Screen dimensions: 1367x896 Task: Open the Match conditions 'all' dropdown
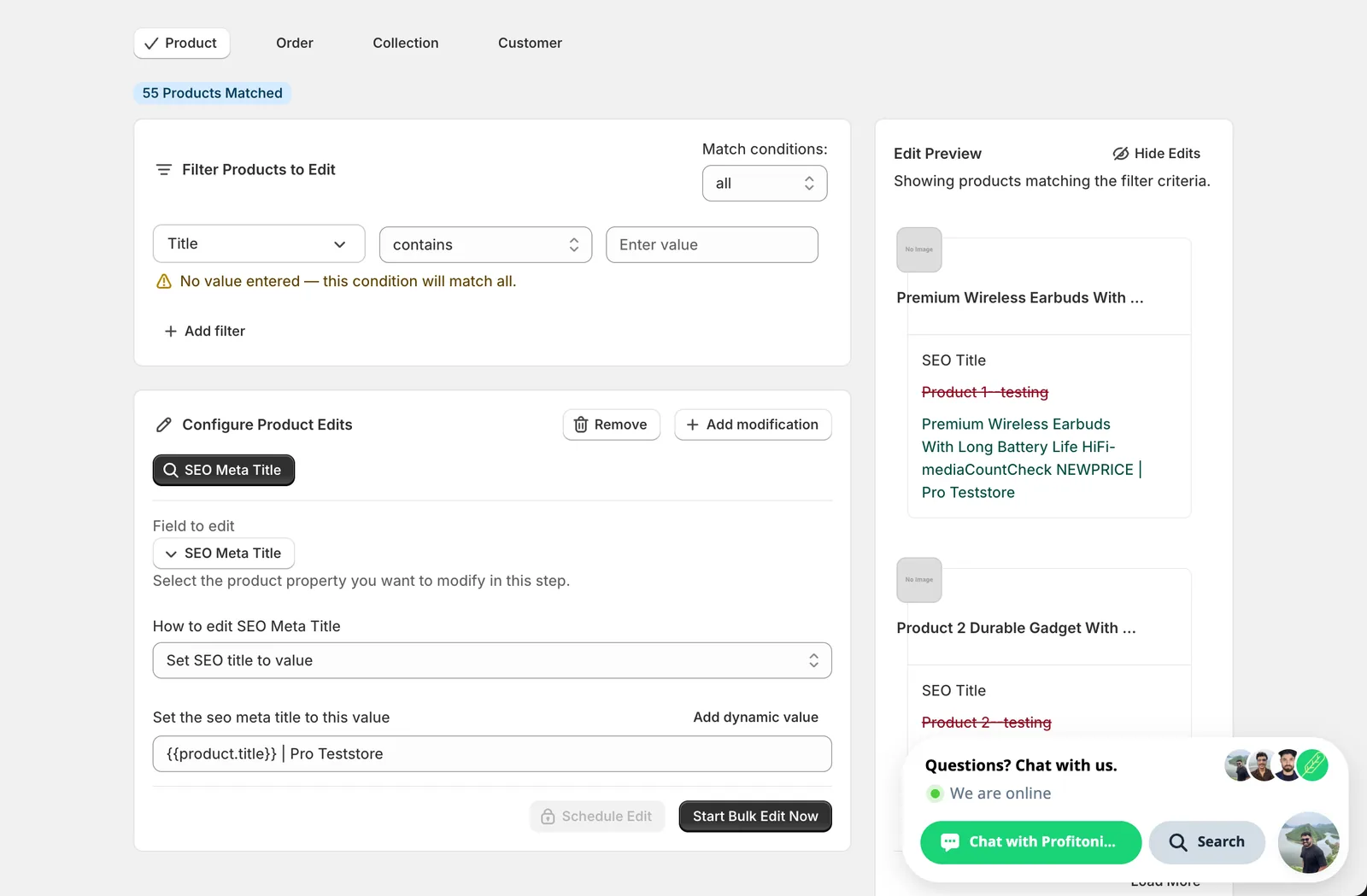765,184
